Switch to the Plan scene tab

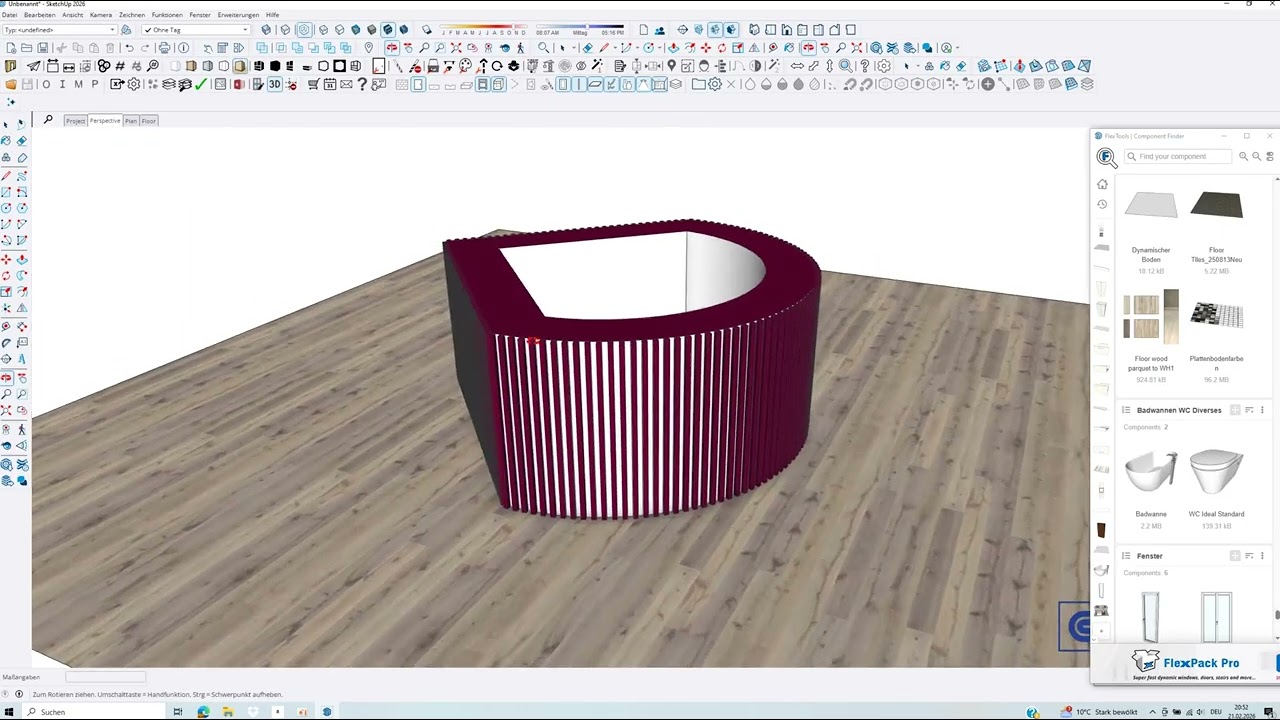tap(131, 121)
